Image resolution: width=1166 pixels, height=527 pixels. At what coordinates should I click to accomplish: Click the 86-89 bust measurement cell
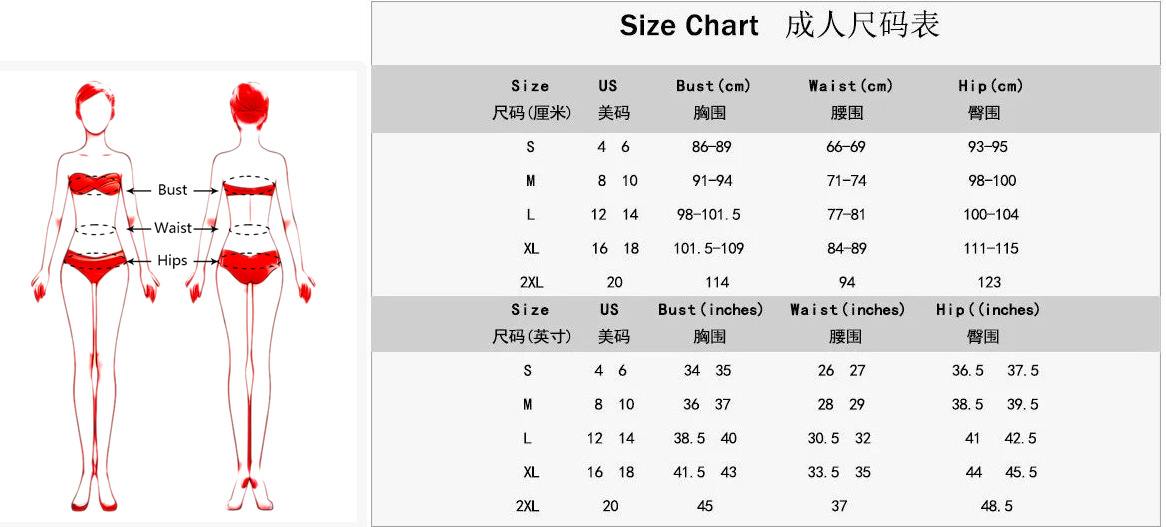pos(712,147)
